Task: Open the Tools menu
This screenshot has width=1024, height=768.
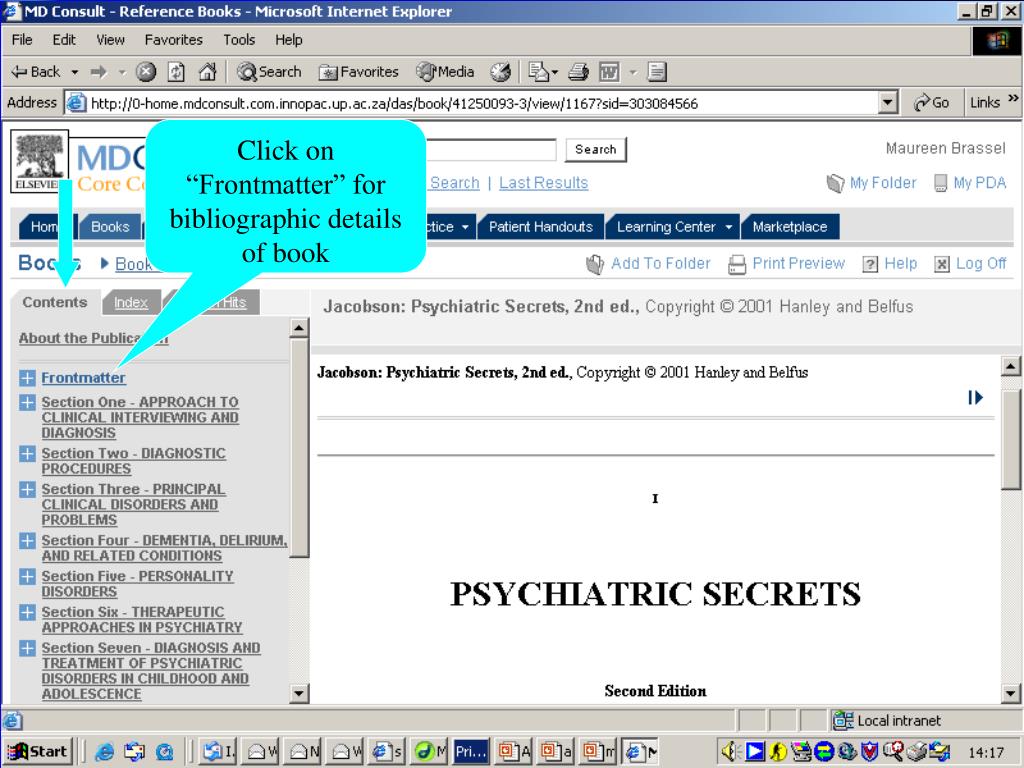Action: pos(239,40)
